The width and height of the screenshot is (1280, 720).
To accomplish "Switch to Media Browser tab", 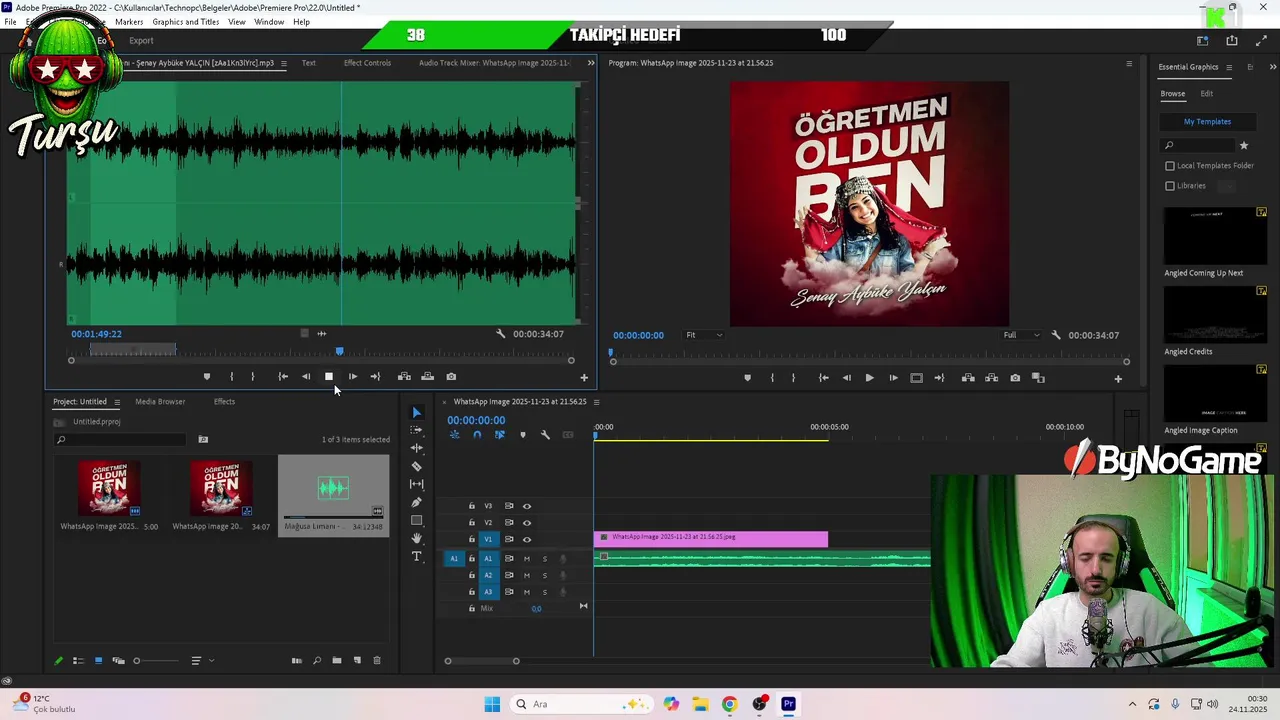I will [160, 402].
